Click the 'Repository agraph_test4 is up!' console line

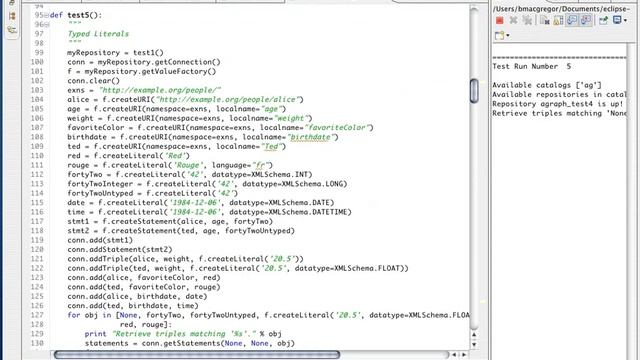click(558, 104)
